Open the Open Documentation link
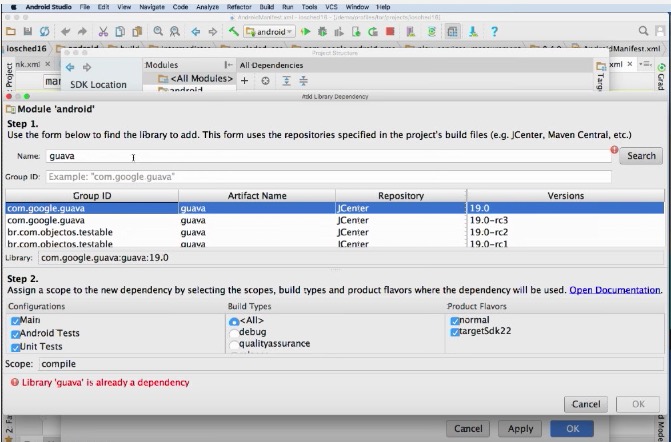 click(x=615, y=290)
